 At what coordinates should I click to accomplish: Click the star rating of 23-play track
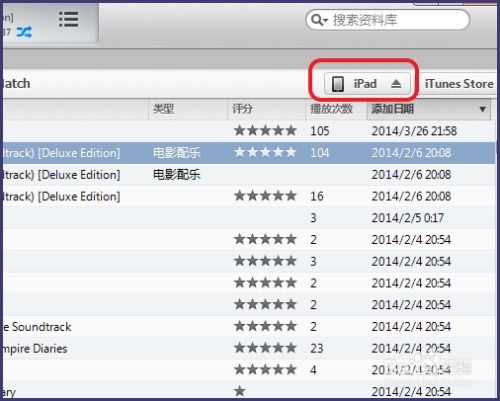[x=265, y=348]
